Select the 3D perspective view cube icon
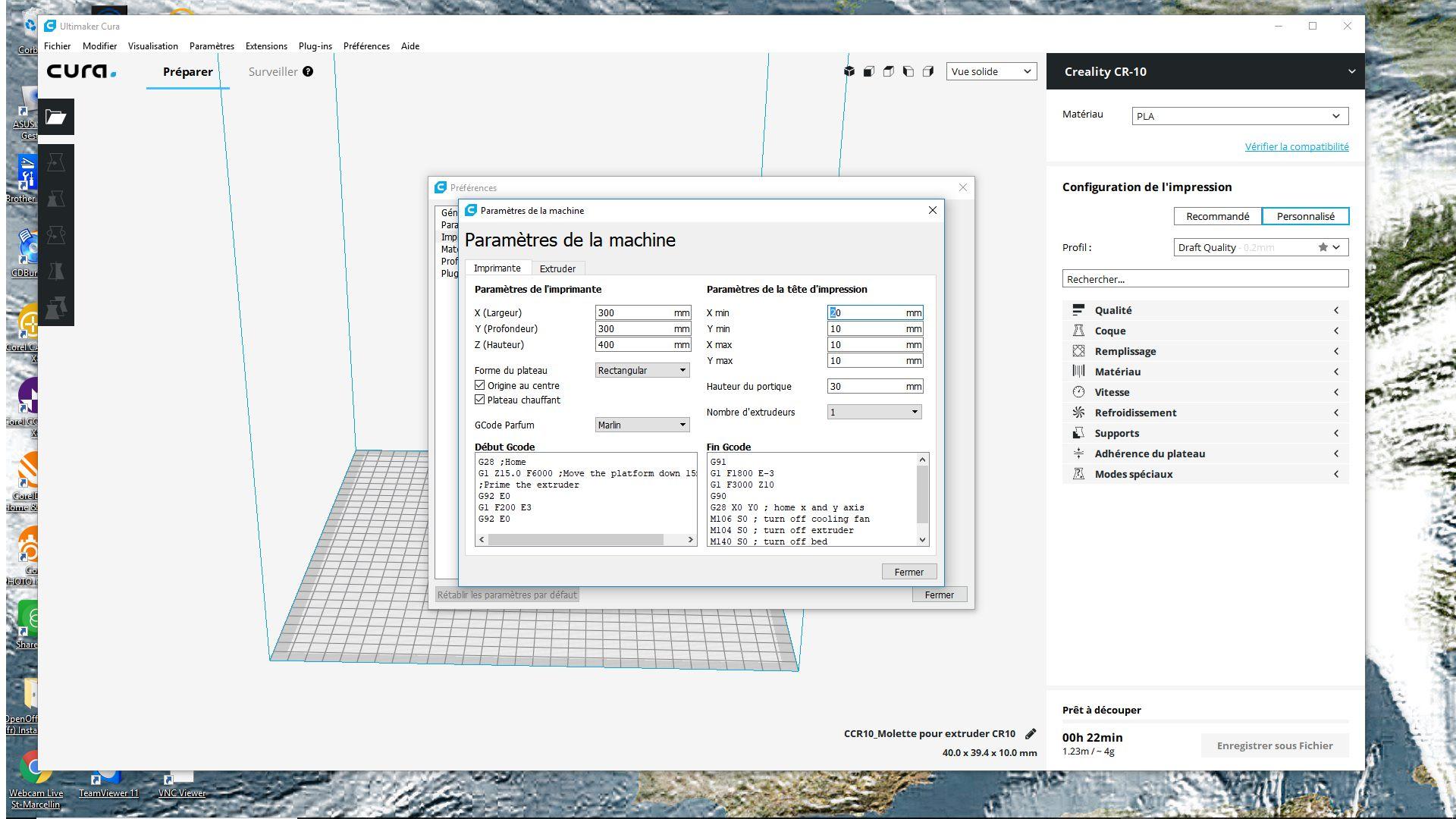 [849, 71]
